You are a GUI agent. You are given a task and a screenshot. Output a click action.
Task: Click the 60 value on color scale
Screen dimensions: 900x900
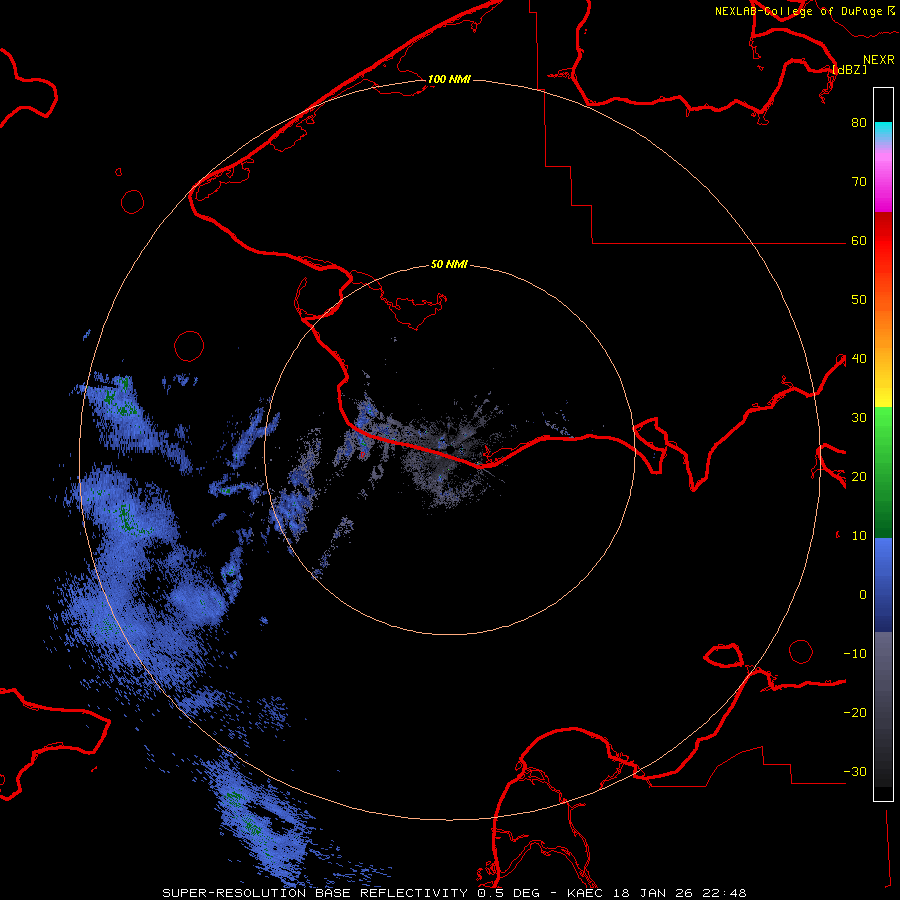pyautogui.click(x=859, y=241)
